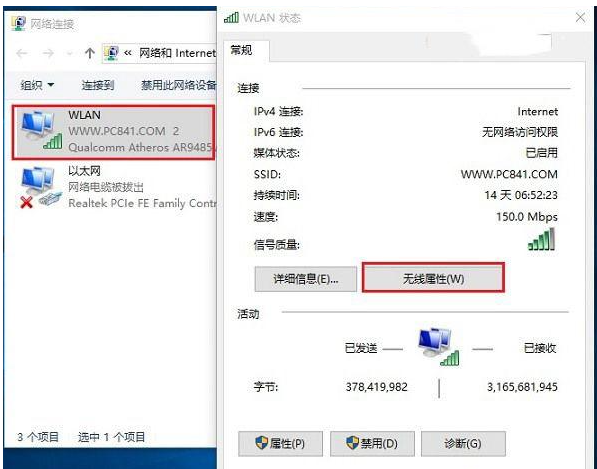This screenshot has height=469, width=597.
Task: Click the 诊断(G) button
Action: (463, 443)
